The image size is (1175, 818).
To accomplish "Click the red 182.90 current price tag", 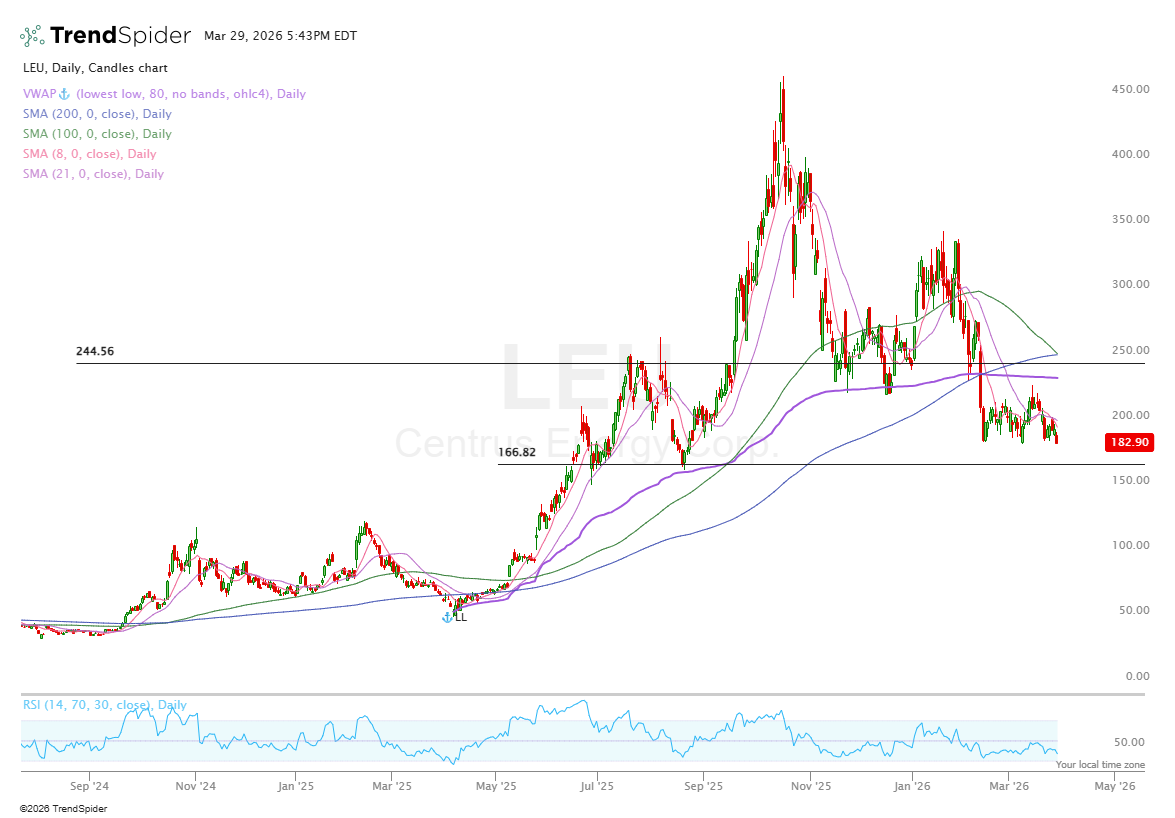I will coord(1129,442).
